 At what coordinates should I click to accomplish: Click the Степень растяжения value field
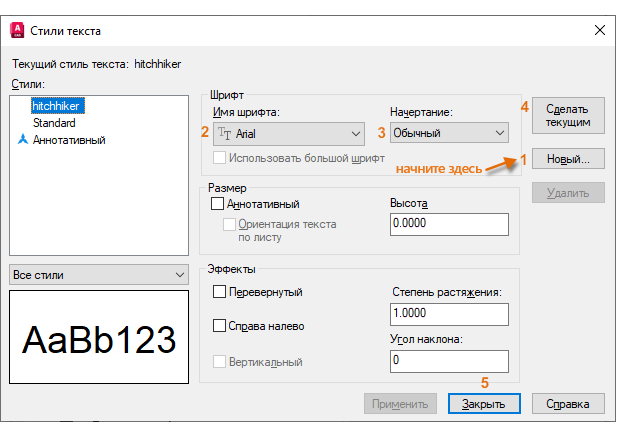pos(449,314)
